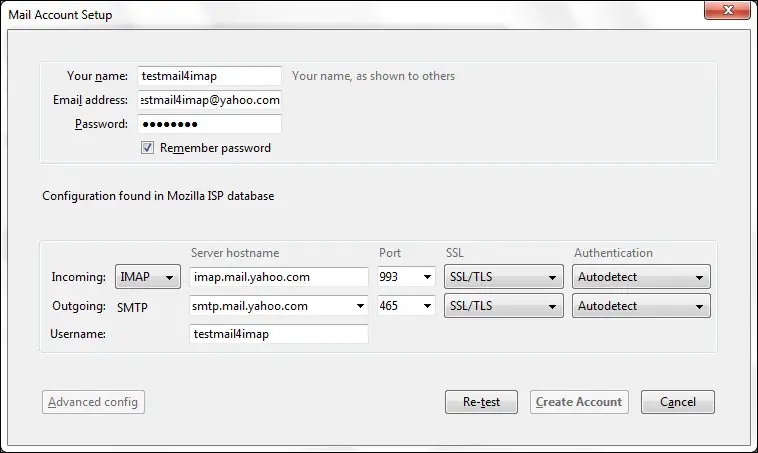
Task: Click the Create Account button
Action: pos(579,402)
